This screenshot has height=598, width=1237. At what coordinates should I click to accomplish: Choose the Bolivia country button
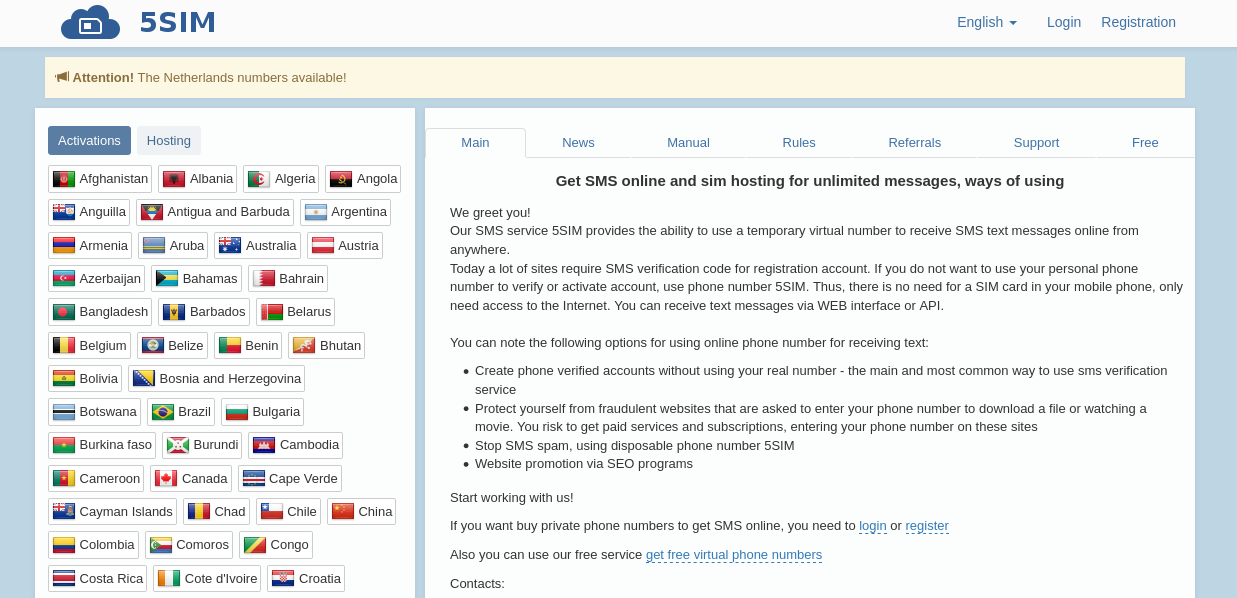coord(85,379)
